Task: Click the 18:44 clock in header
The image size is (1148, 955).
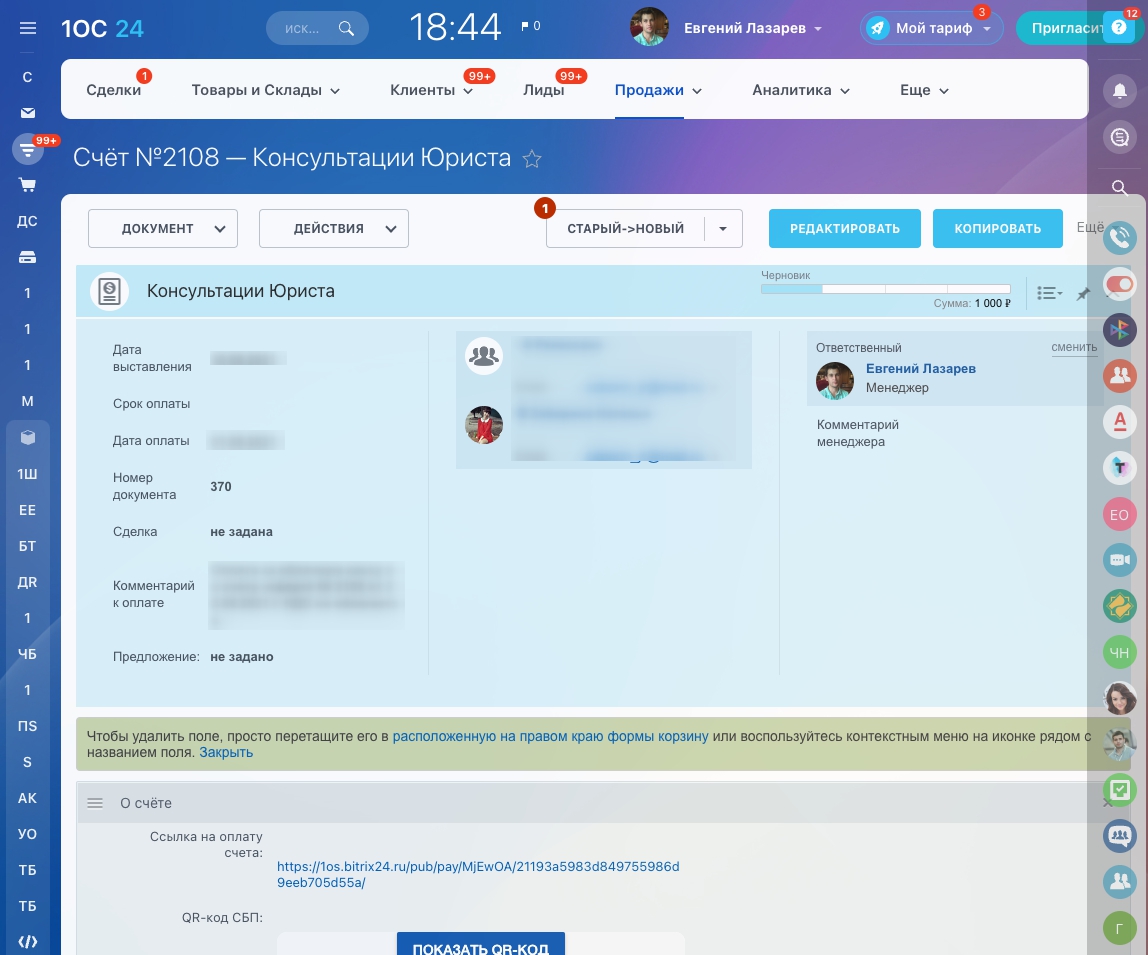Action: click(455, 28)
